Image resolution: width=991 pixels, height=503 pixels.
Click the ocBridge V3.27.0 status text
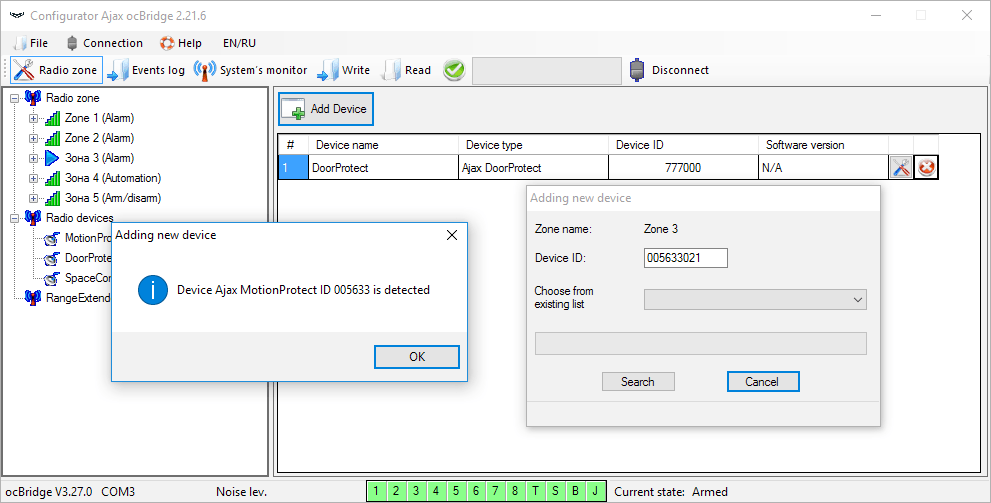49,492
